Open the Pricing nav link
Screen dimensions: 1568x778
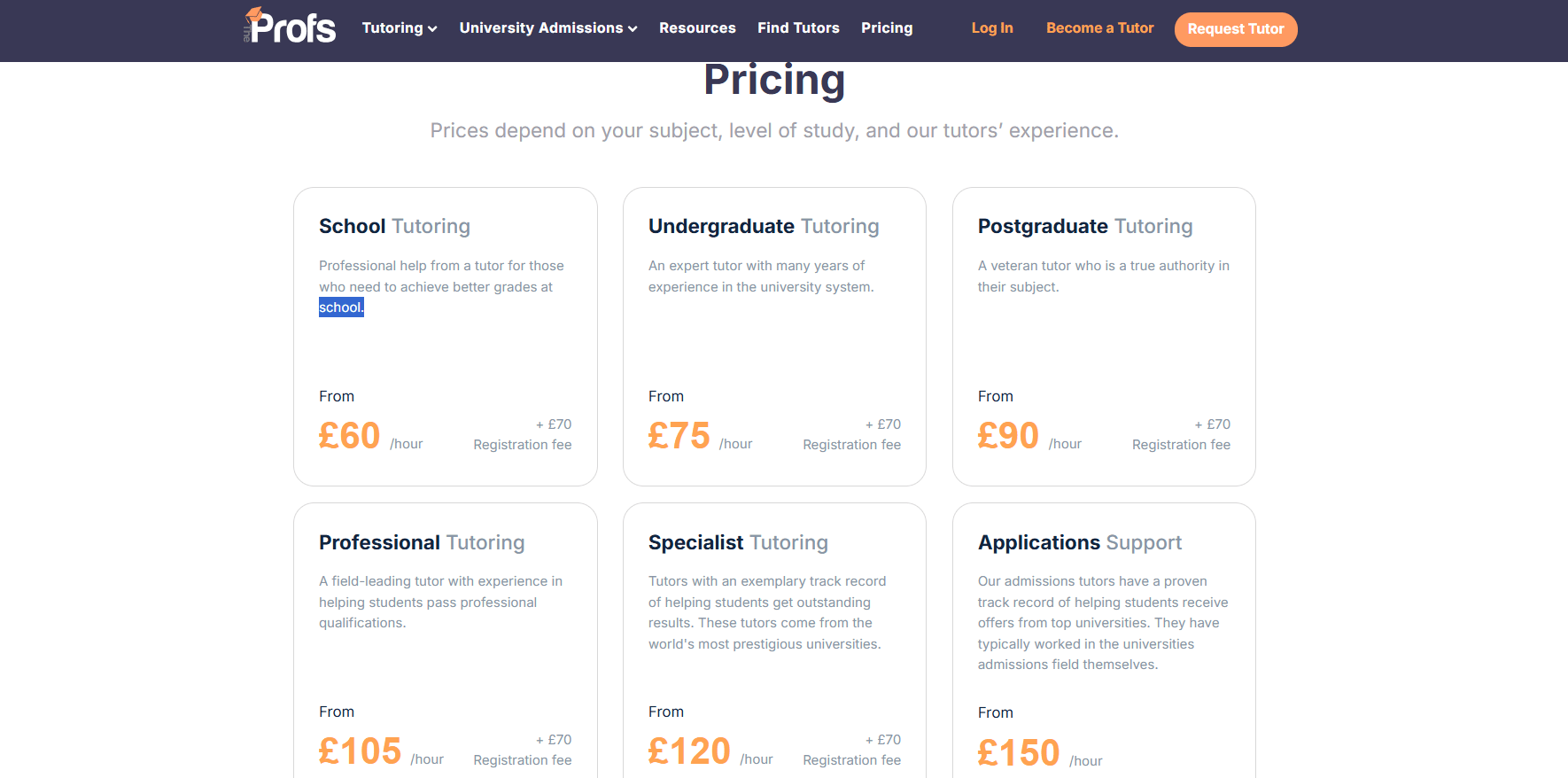click(x=887, y=28)
